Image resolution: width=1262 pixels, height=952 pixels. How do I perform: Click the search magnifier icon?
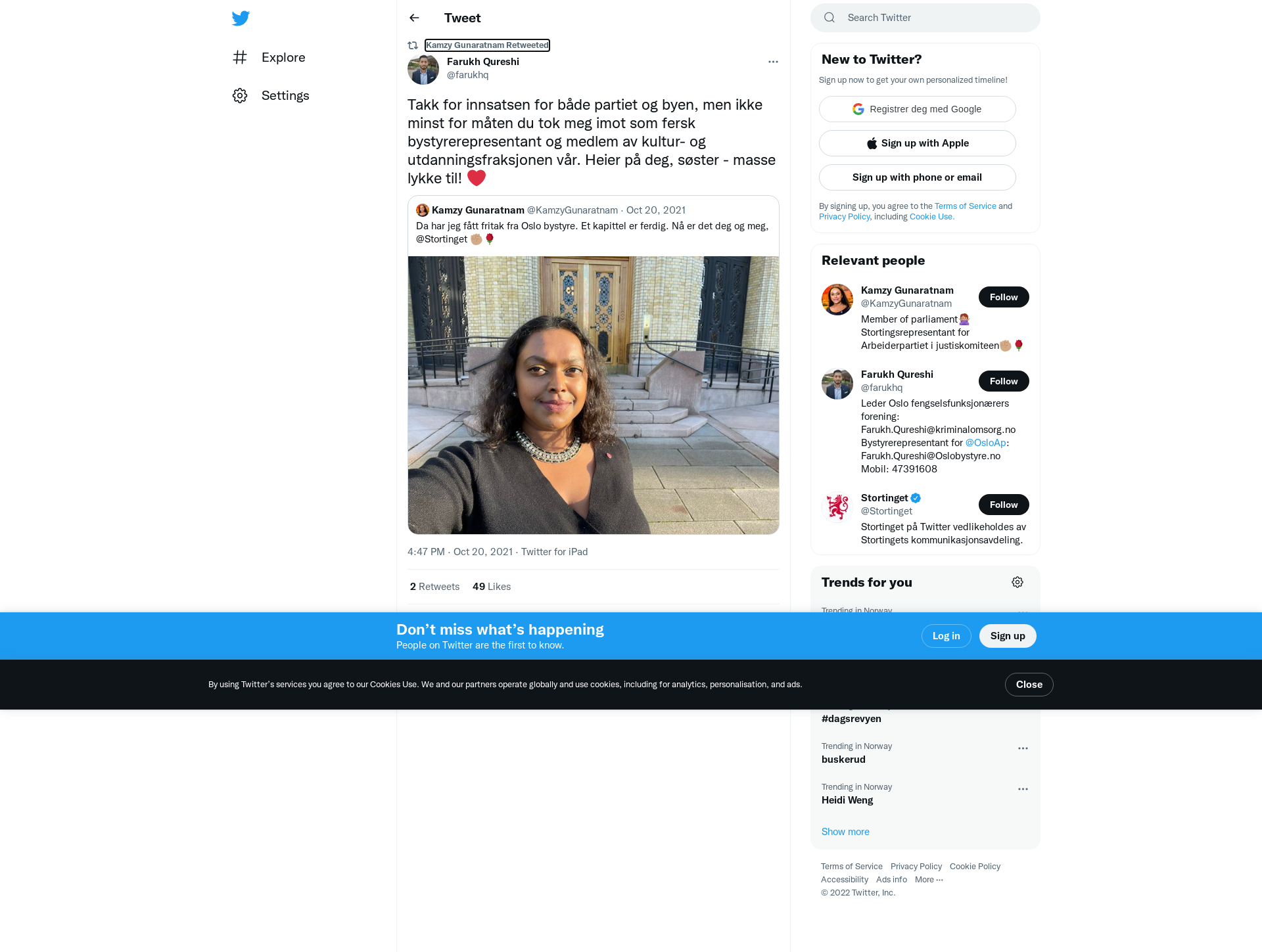coord(830,18)
